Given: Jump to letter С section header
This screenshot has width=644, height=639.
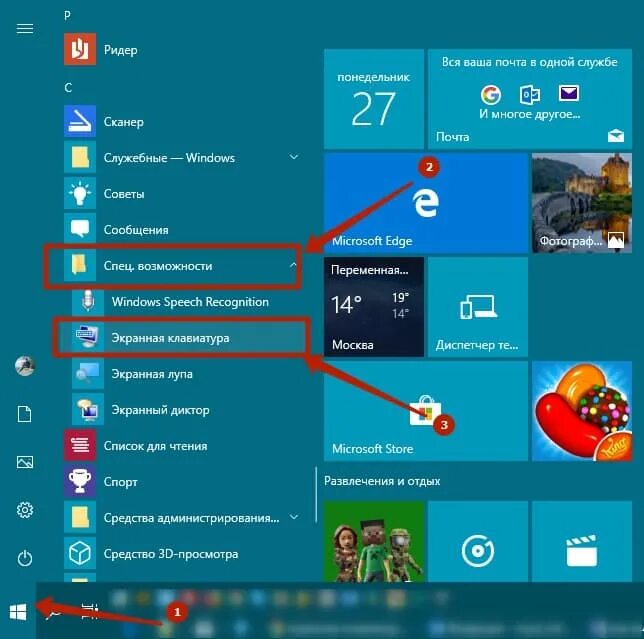Looking at the screenshot, I should click(68, 87).
